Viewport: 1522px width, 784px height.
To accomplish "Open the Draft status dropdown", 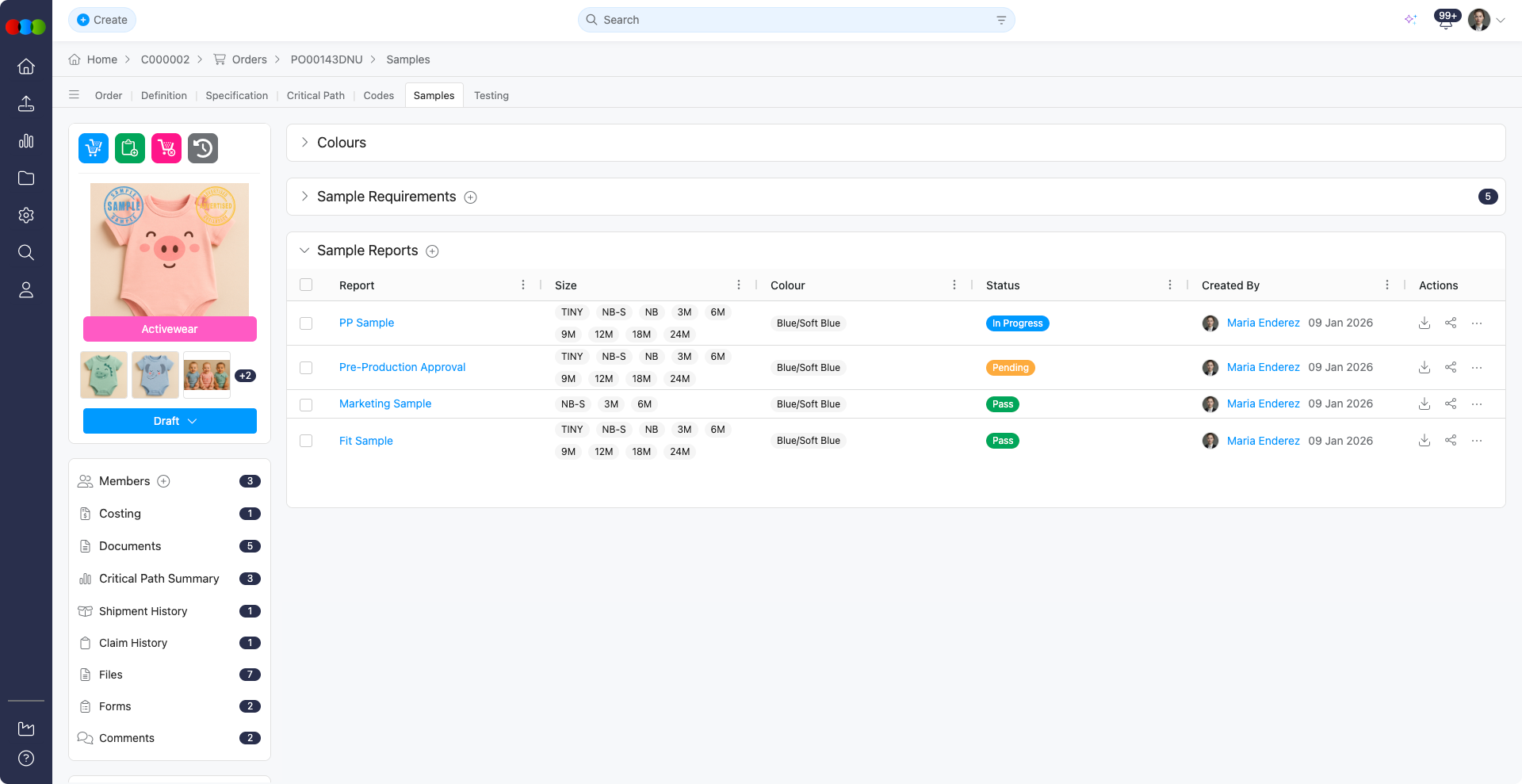I will coord(170,421).
